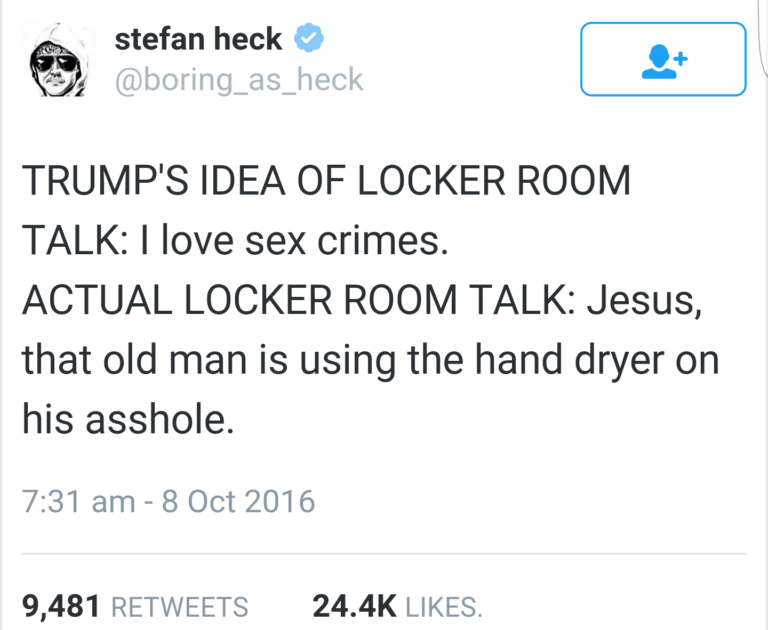Click the plus sign on the follow icon

680,59
